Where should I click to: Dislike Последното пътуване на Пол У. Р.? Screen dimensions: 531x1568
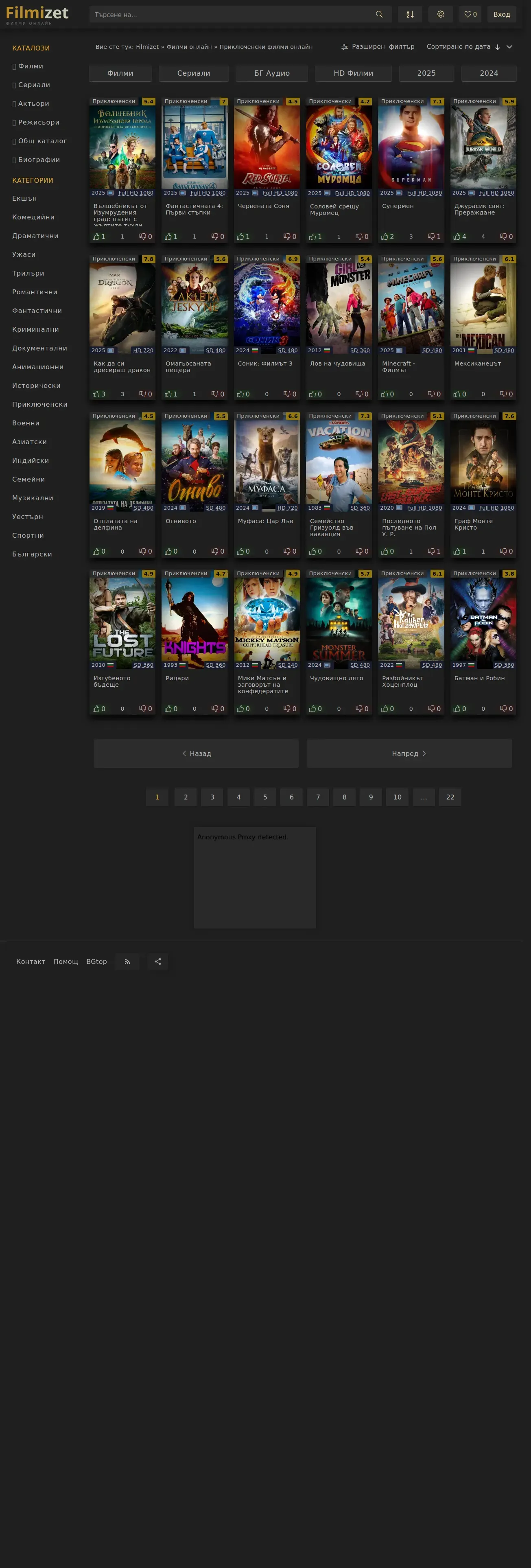(434, 552)
